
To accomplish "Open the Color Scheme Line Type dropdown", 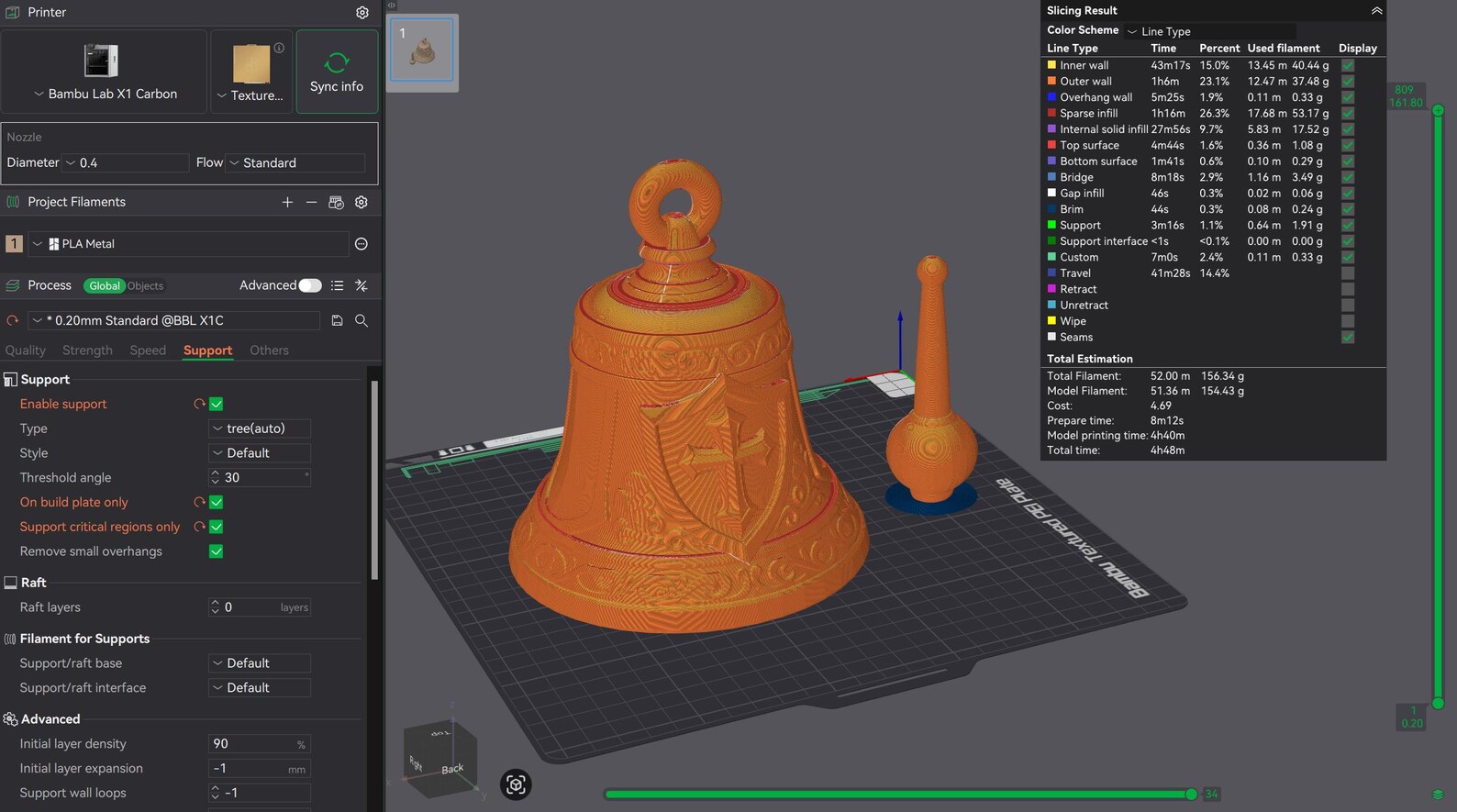I will point(1210,31).
